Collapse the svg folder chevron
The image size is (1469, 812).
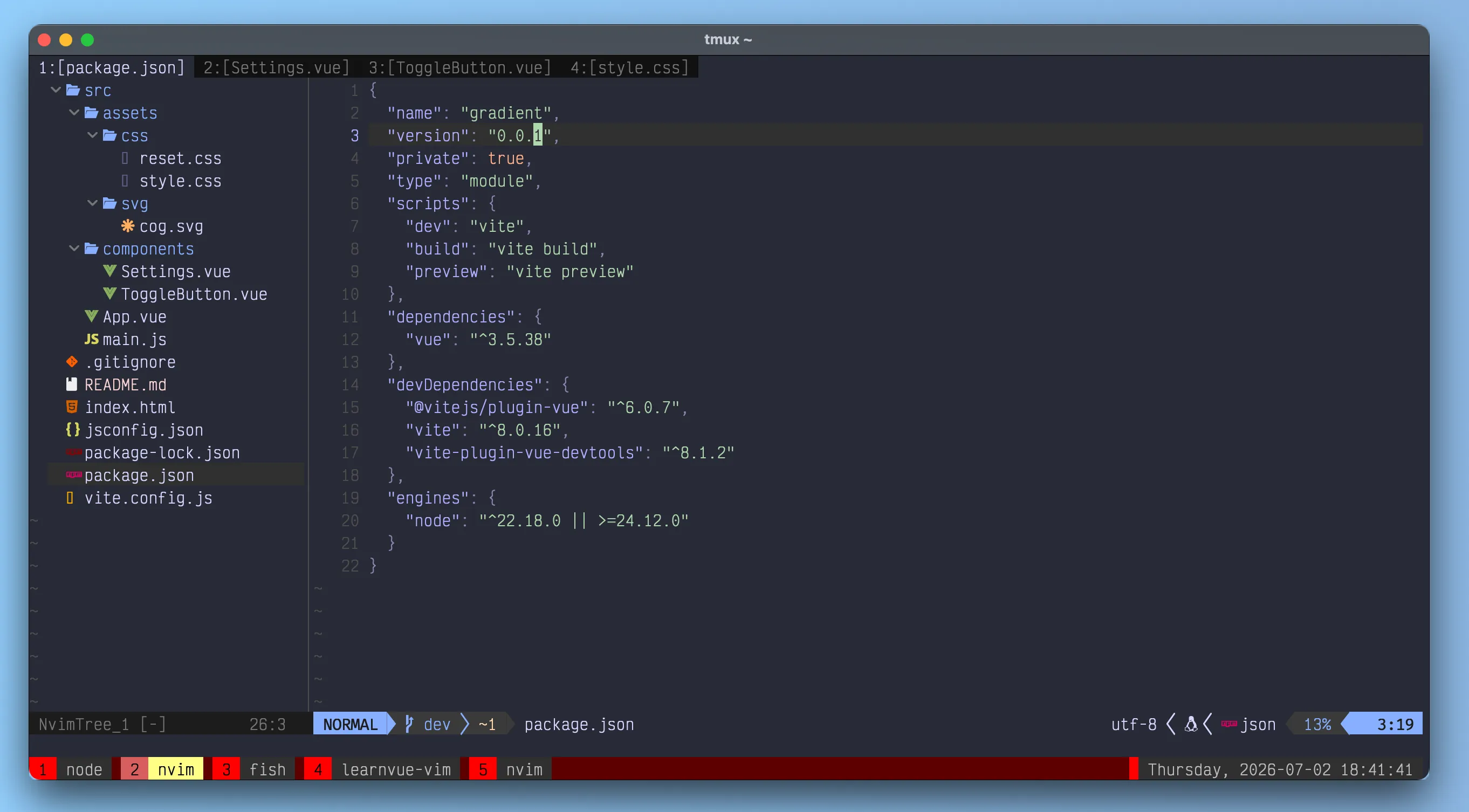pos(92,204)
